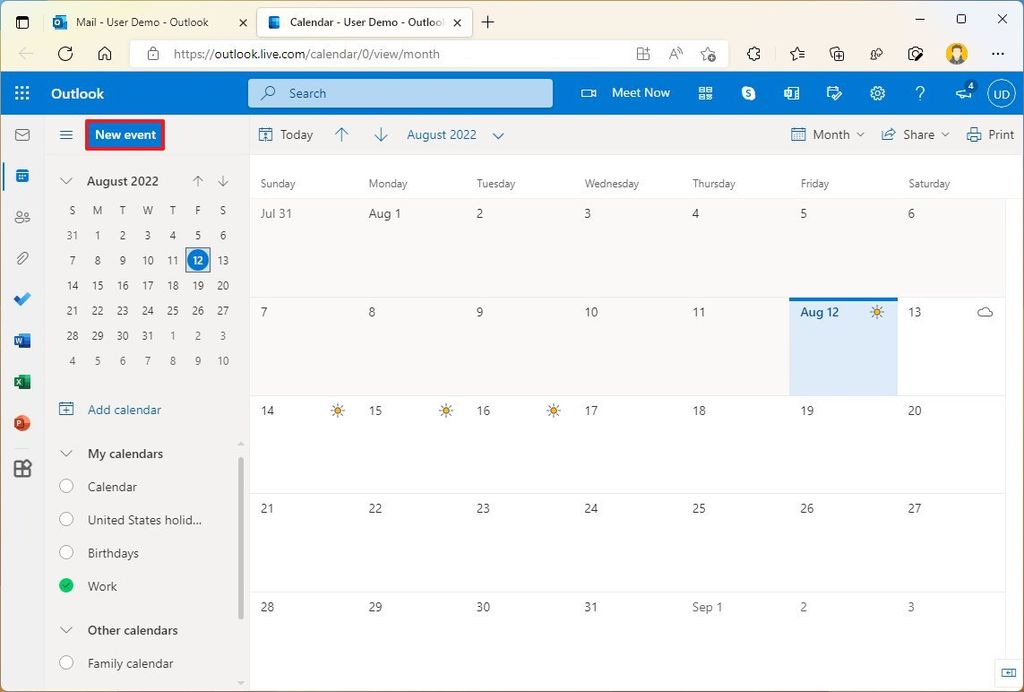Switch to the Mail - User Demo tab
This screenshot has height=692, width=1024.
pyautogui.click(x=150, y=22)
